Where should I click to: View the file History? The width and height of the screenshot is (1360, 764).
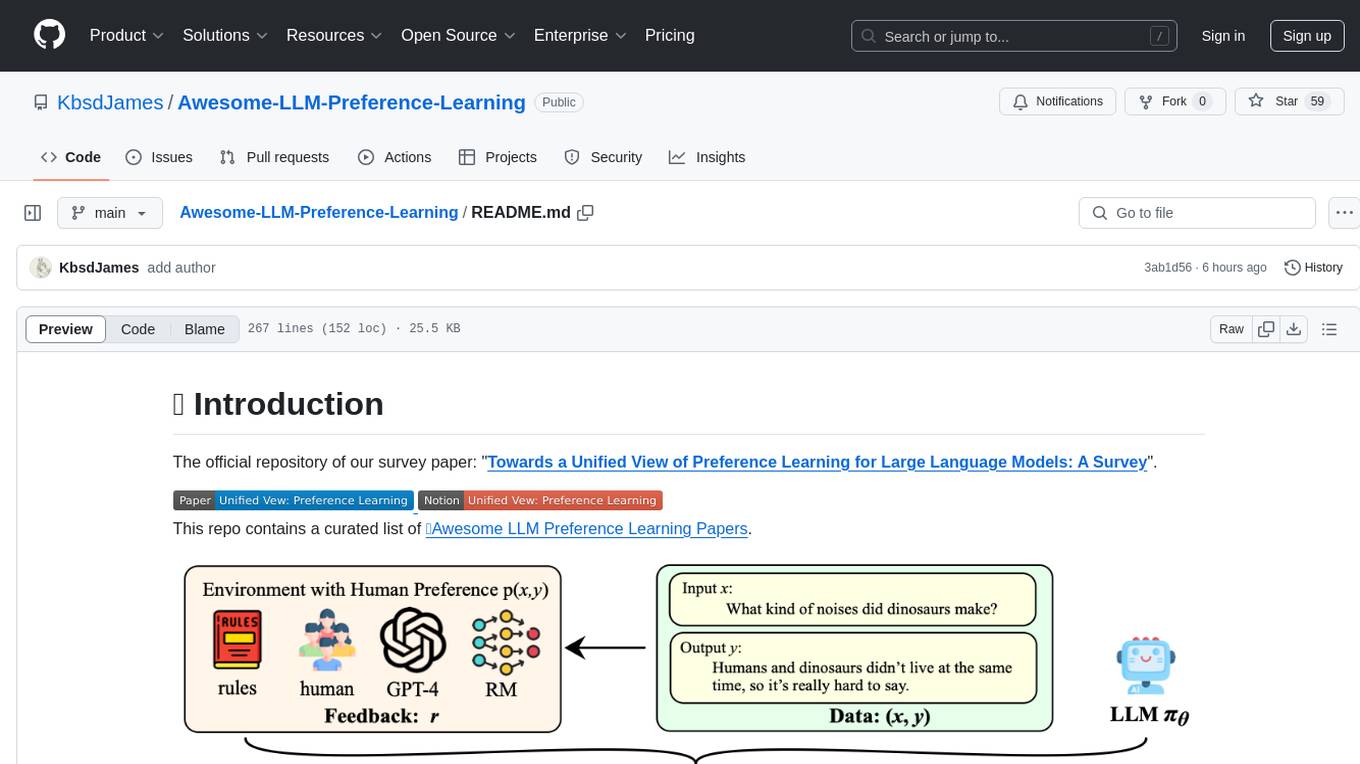click(x=1313, y=267)
